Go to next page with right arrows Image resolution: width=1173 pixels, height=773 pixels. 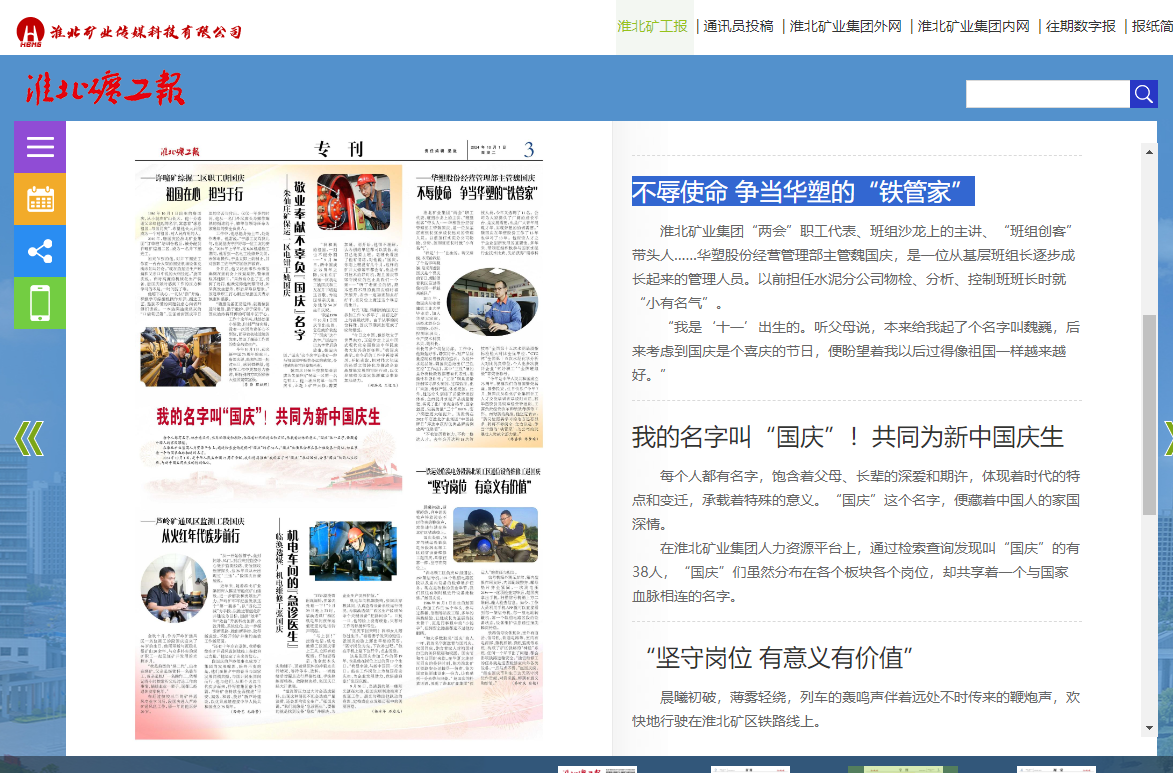coord(1166,438)
